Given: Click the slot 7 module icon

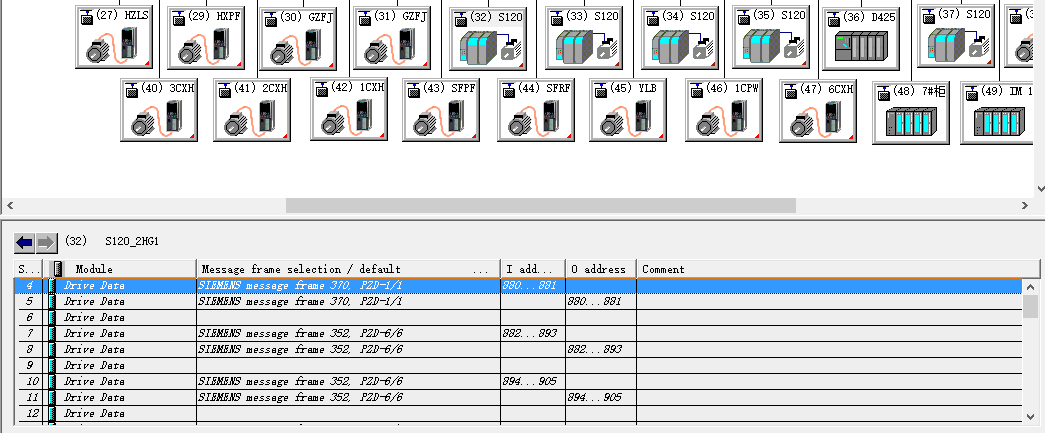Looking at the screenshot, I should click(52, 334).
